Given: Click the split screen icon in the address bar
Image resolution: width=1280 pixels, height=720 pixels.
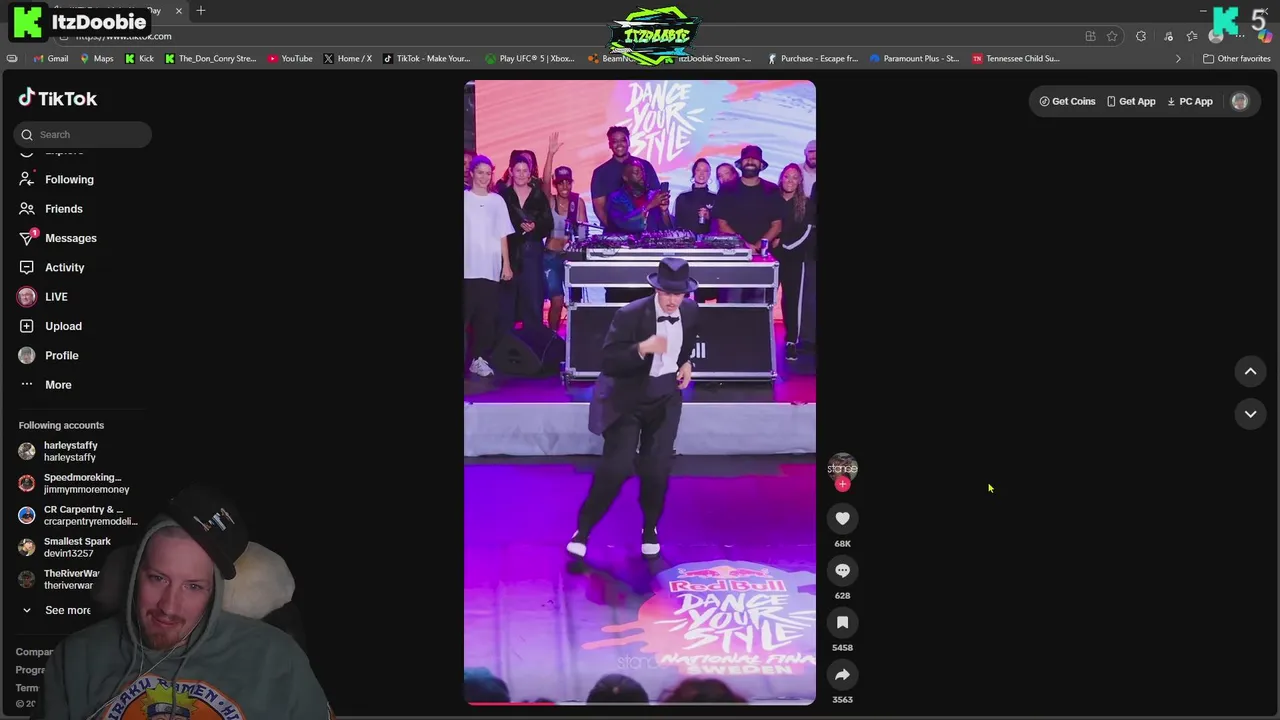Looking at the screenshot, I should (1090, 36).
